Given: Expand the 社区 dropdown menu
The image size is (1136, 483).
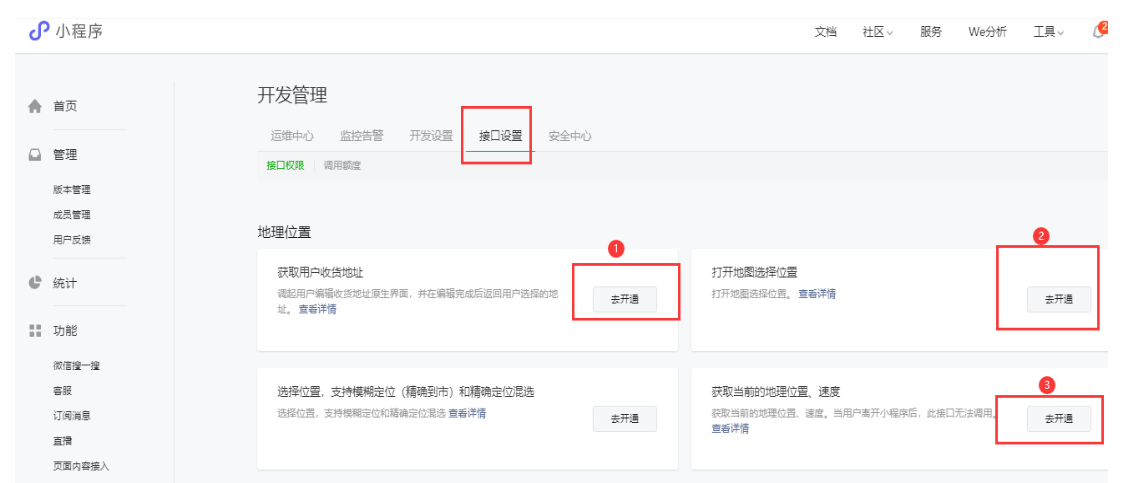Looking at the screenshot, I should point(877,32).
